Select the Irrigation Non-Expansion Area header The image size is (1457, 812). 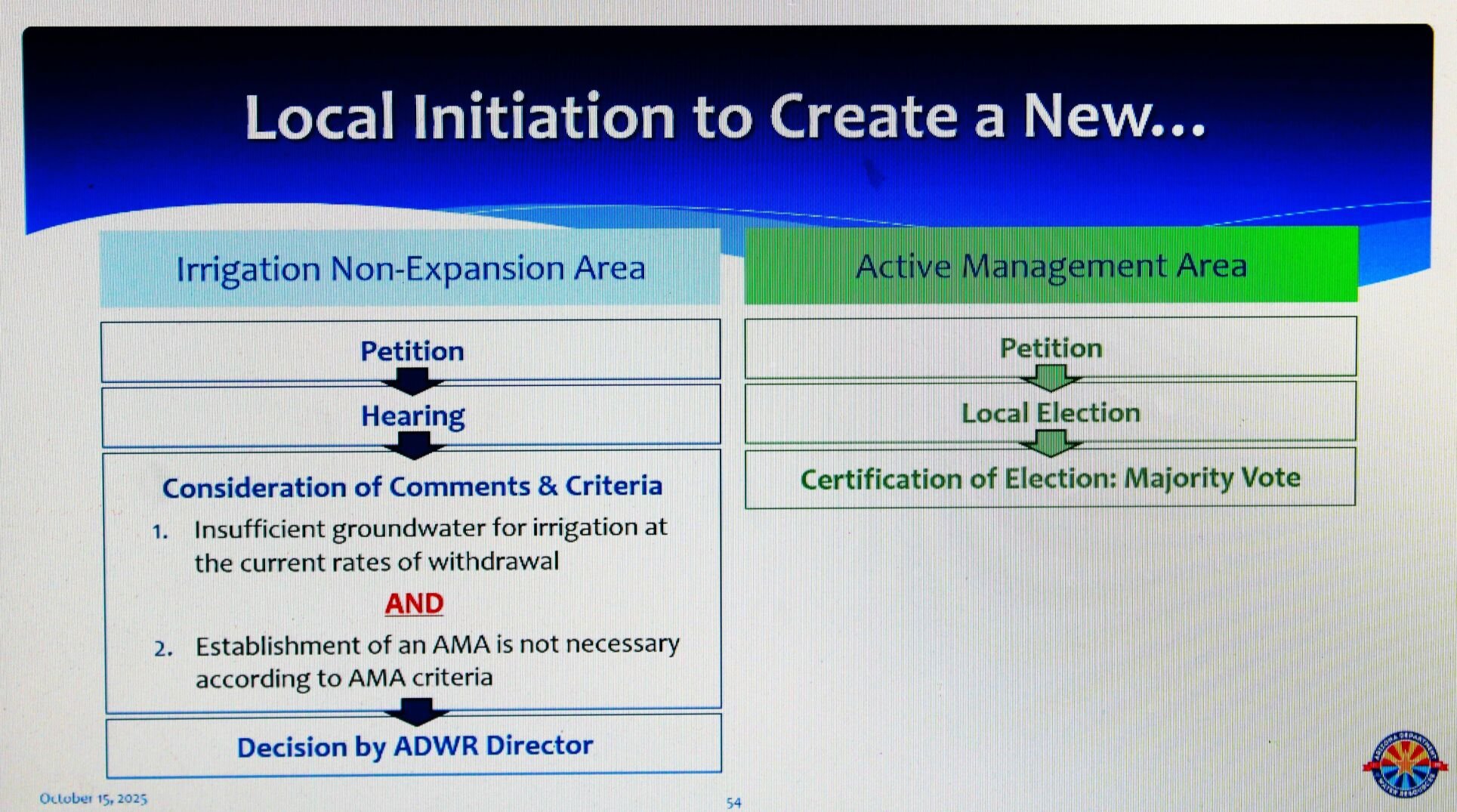[410, 268]
